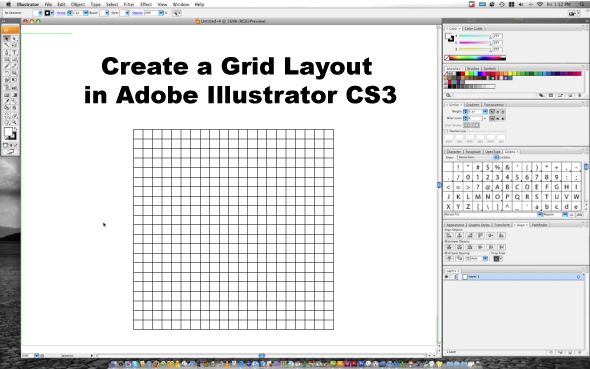This screenshot has width=590, height=369.
Task: Open Glyphs font style dropdown
Action: coord(565,214)
